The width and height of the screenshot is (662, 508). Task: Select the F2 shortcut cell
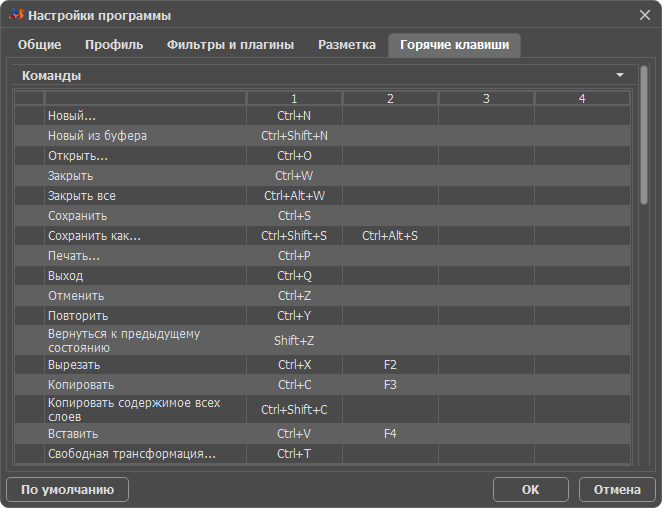390,365
